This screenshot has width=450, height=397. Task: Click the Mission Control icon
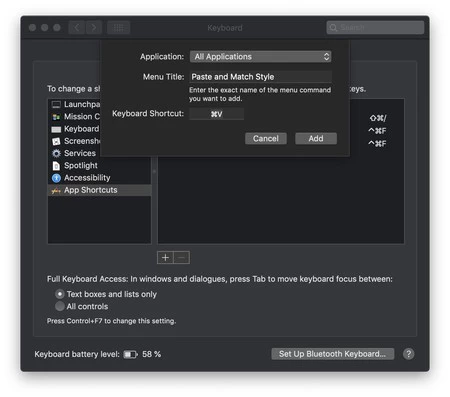56,117
